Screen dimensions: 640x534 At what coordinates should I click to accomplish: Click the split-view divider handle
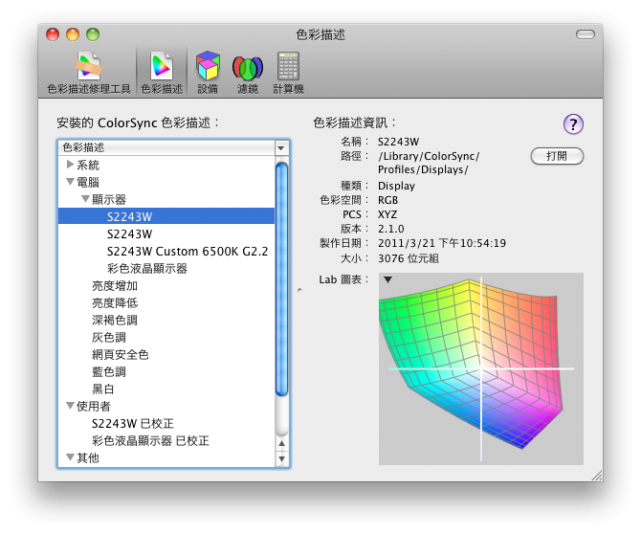(300, 290)
